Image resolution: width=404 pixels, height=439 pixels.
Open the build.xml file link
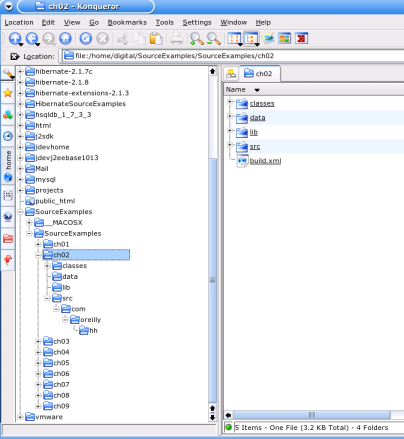pyautogui.click(x=265, y=161)
